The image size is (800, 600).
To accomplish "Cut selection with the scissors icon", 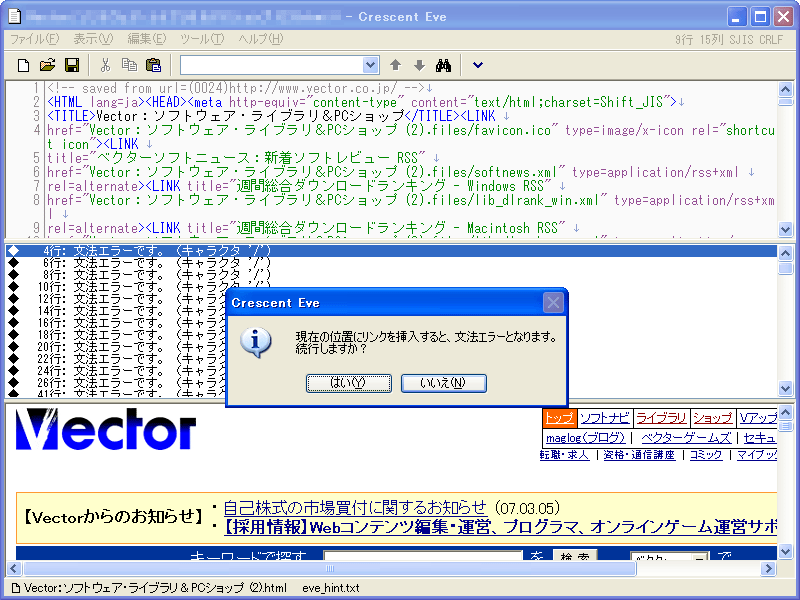I will [105, 65].
